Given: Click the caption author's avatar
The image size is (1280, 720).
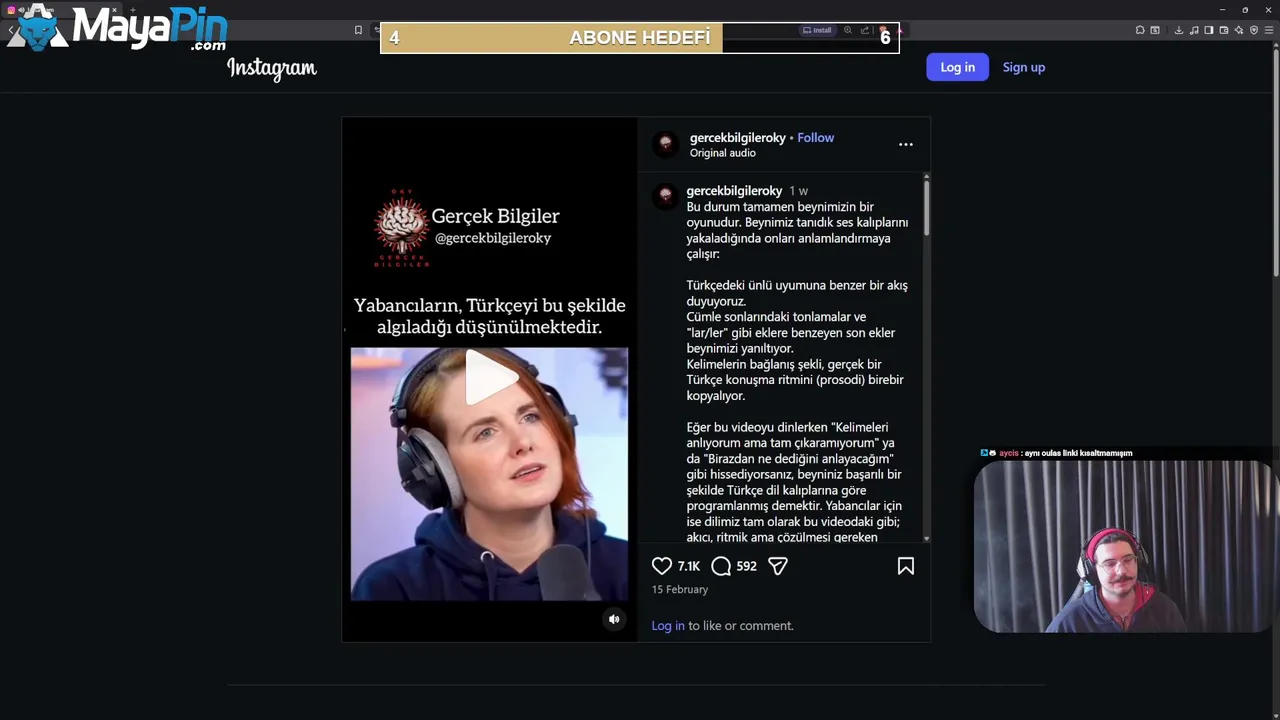Looking at the screenshot, I should (x=665, y=196).
